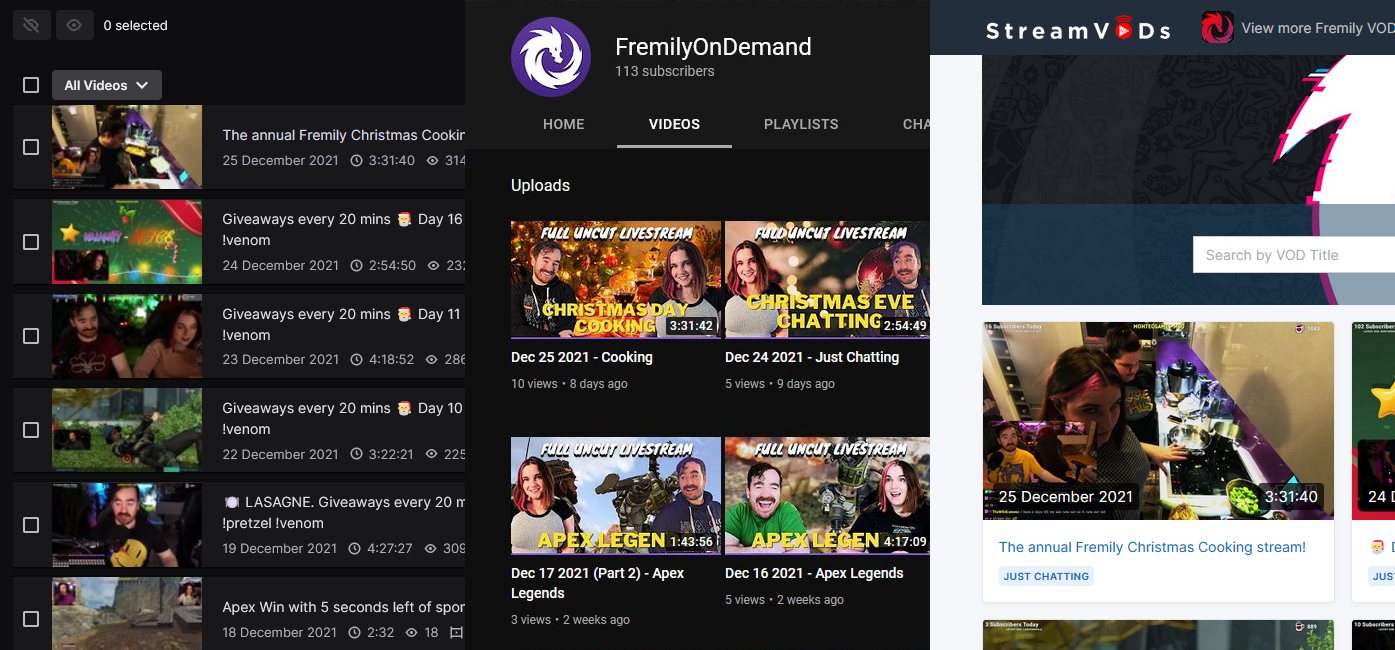The width and height of the screenshot is (1395, 650).
Task: Click the FremilyOnDemand dragon channel avatar
Action: pyautogui.click(x=551, y=57)
